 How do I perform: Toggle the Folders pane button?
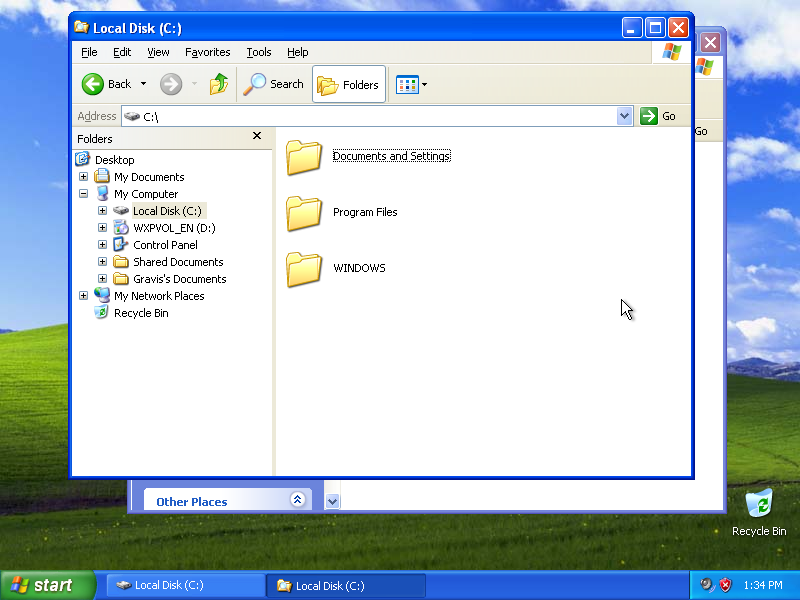[x=348, y=84]
